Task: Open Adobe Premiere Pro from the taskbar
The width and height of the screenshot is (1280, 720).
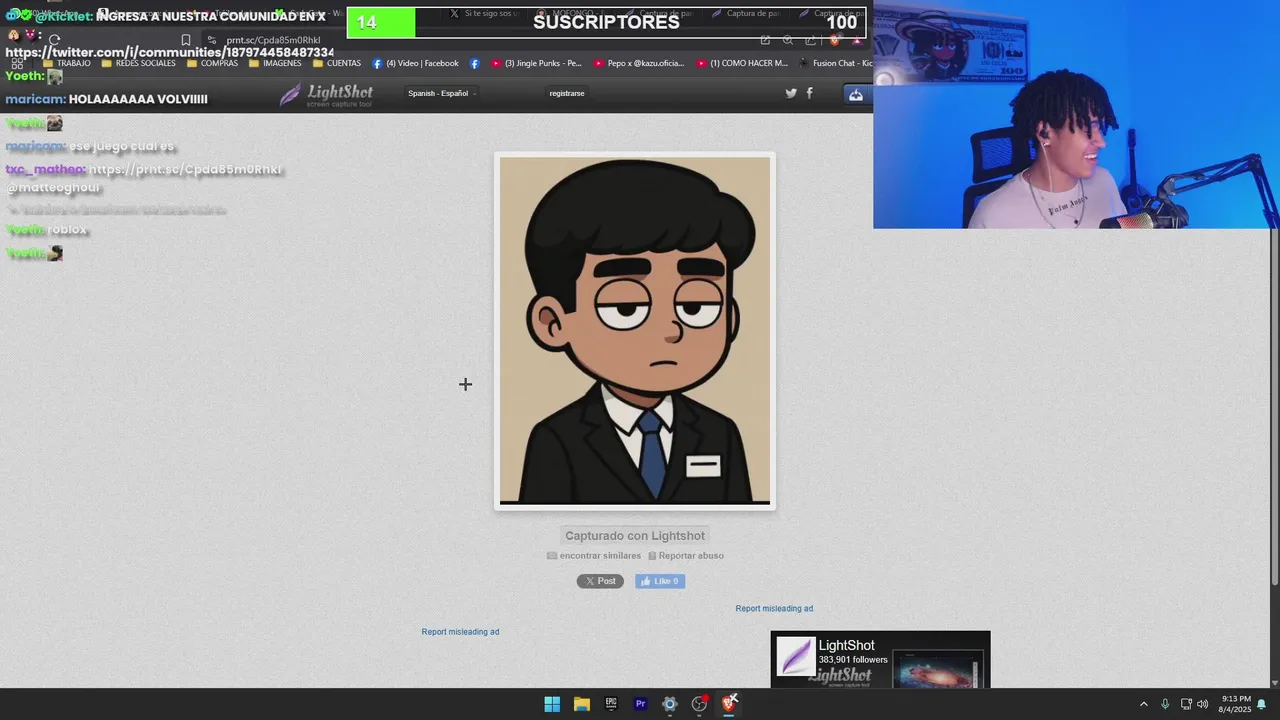Action: click(641, 704)
